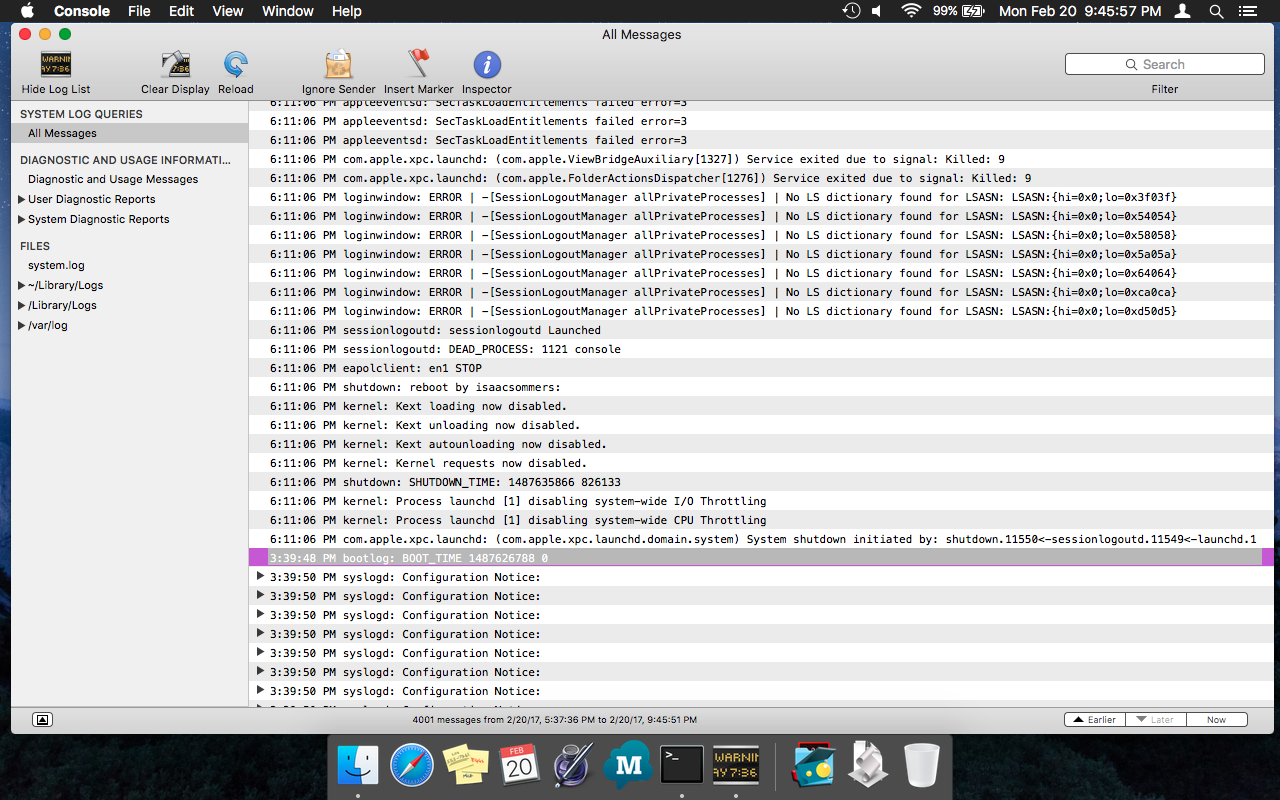Screen dimensions: 1280x800
Task: Select the 'System shutdown initiated by' row
Action: 763,539
